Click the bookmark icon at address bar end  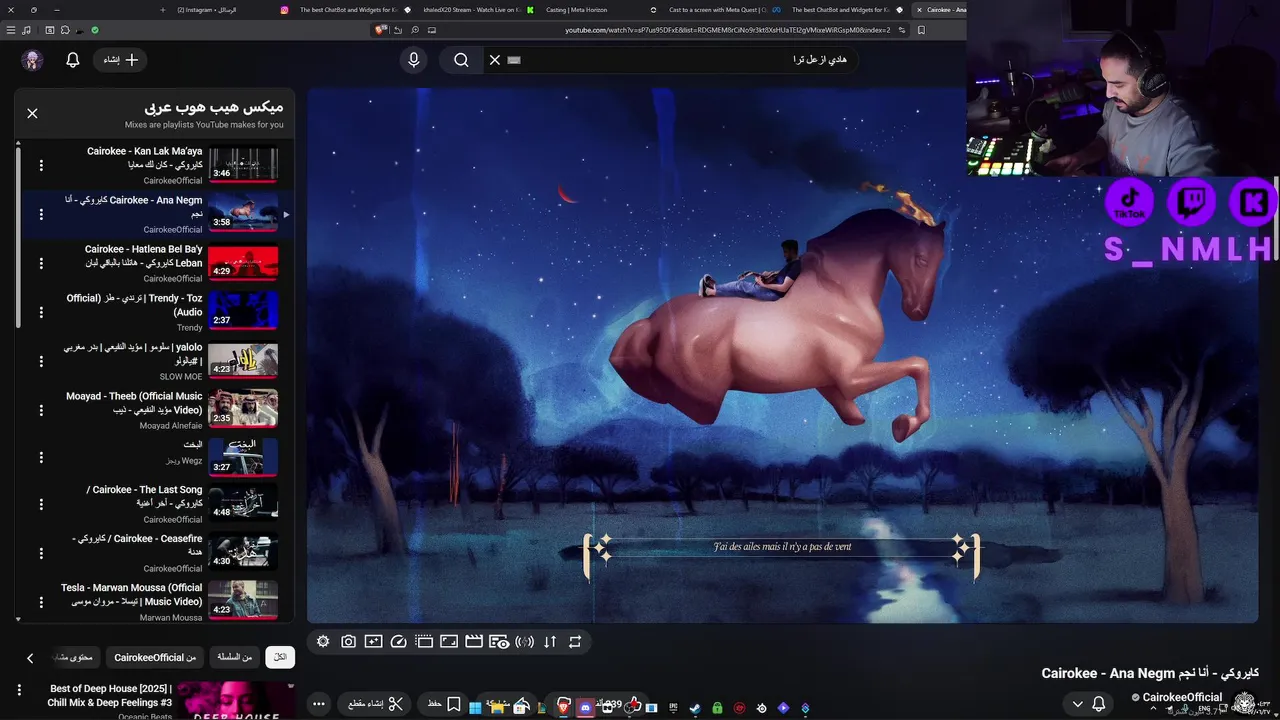coord(921,30)
